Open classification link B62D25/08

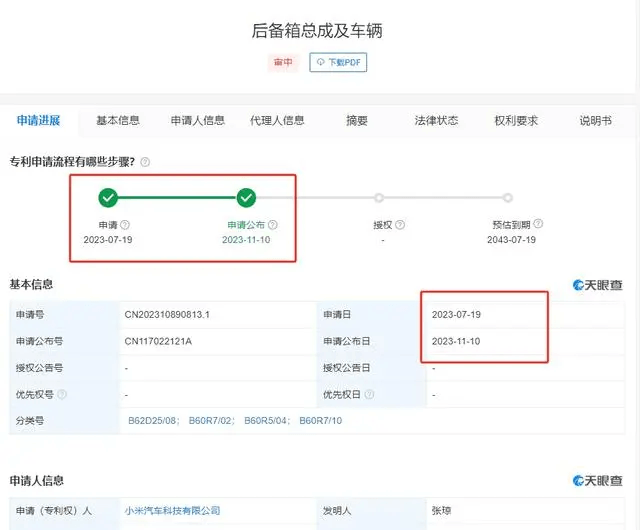[x=153, y=421]
